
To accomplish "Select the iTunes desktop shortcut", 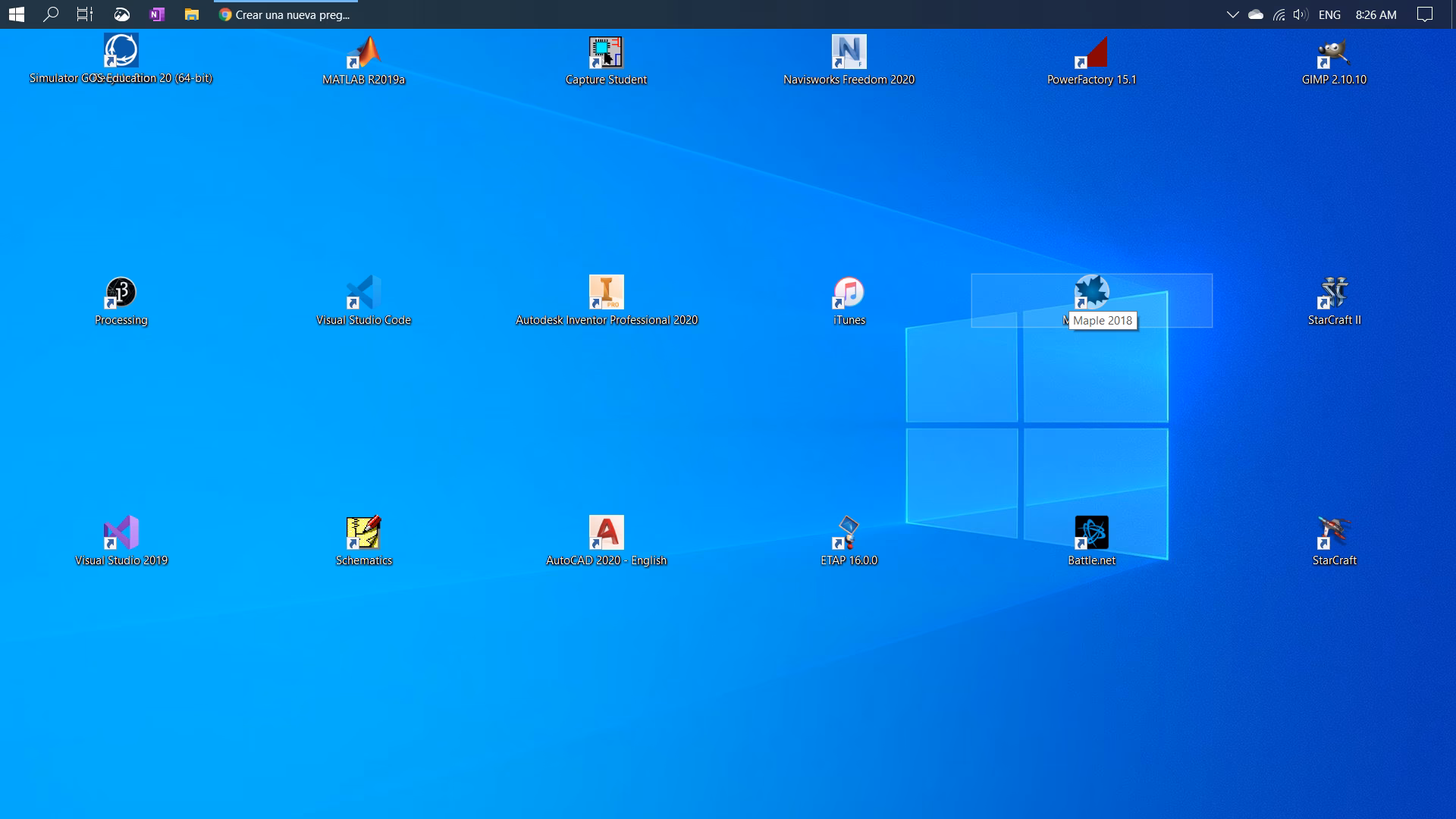I will 849,301.
